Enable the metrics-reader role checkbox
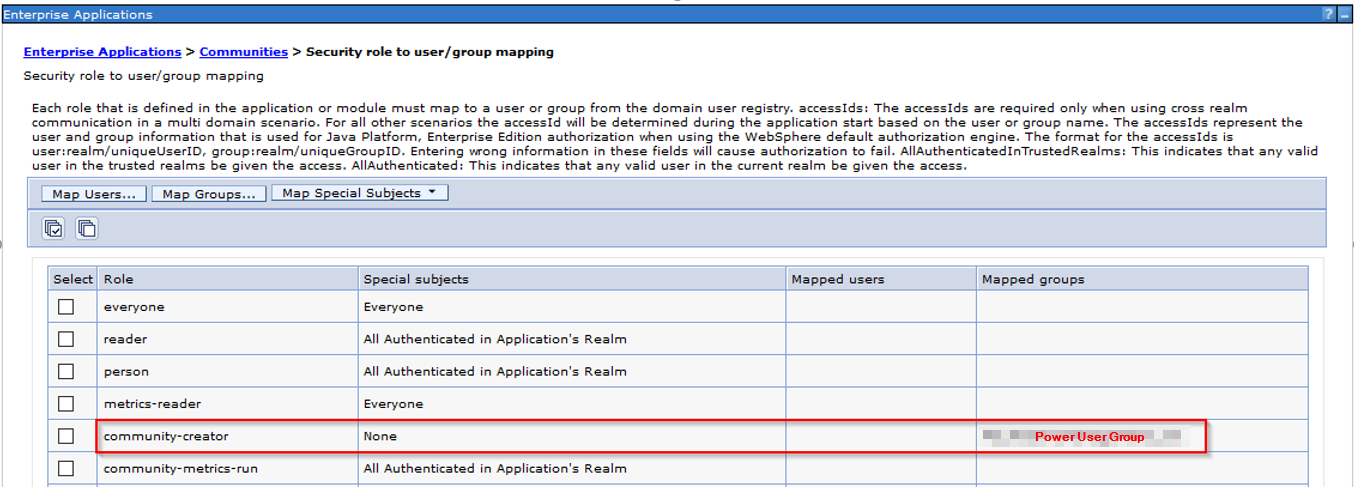This screenshot has height=487, width=1354. click(66, 404)
